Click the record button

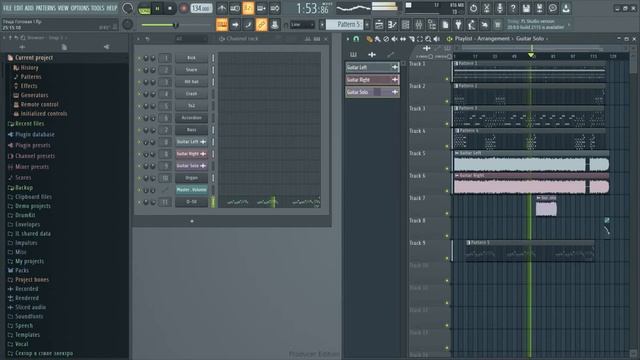point(184,8)
